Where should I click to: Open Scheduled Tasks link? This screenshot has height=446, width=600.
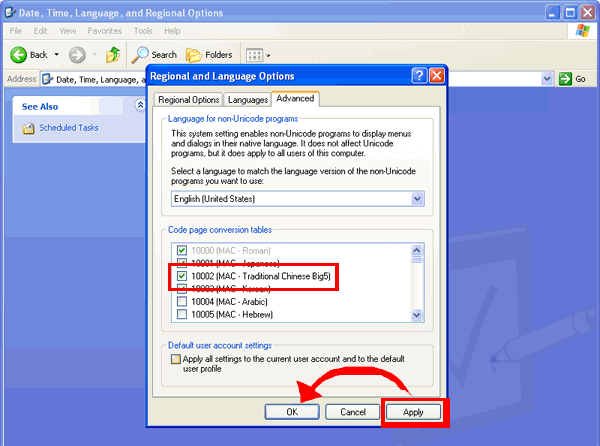pyautogui.click(x=68, y=128)
